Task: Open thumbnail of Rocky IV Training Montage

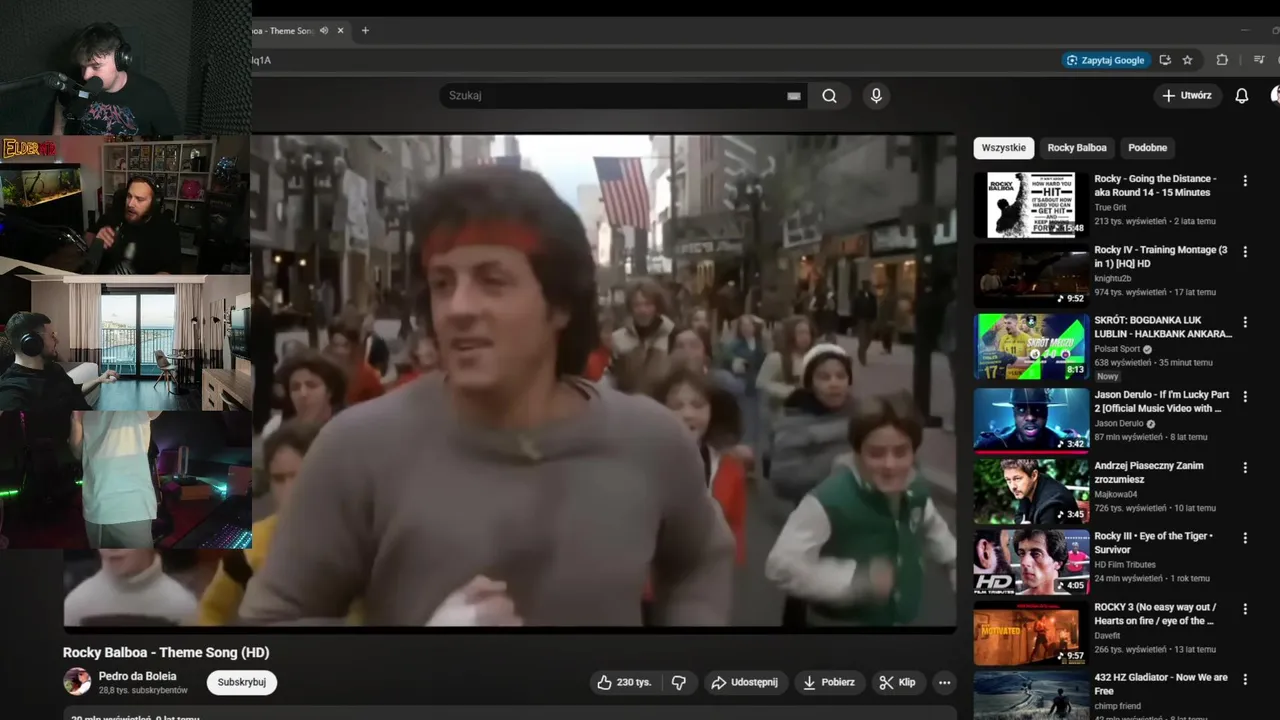Action: tap(1031, 276)
